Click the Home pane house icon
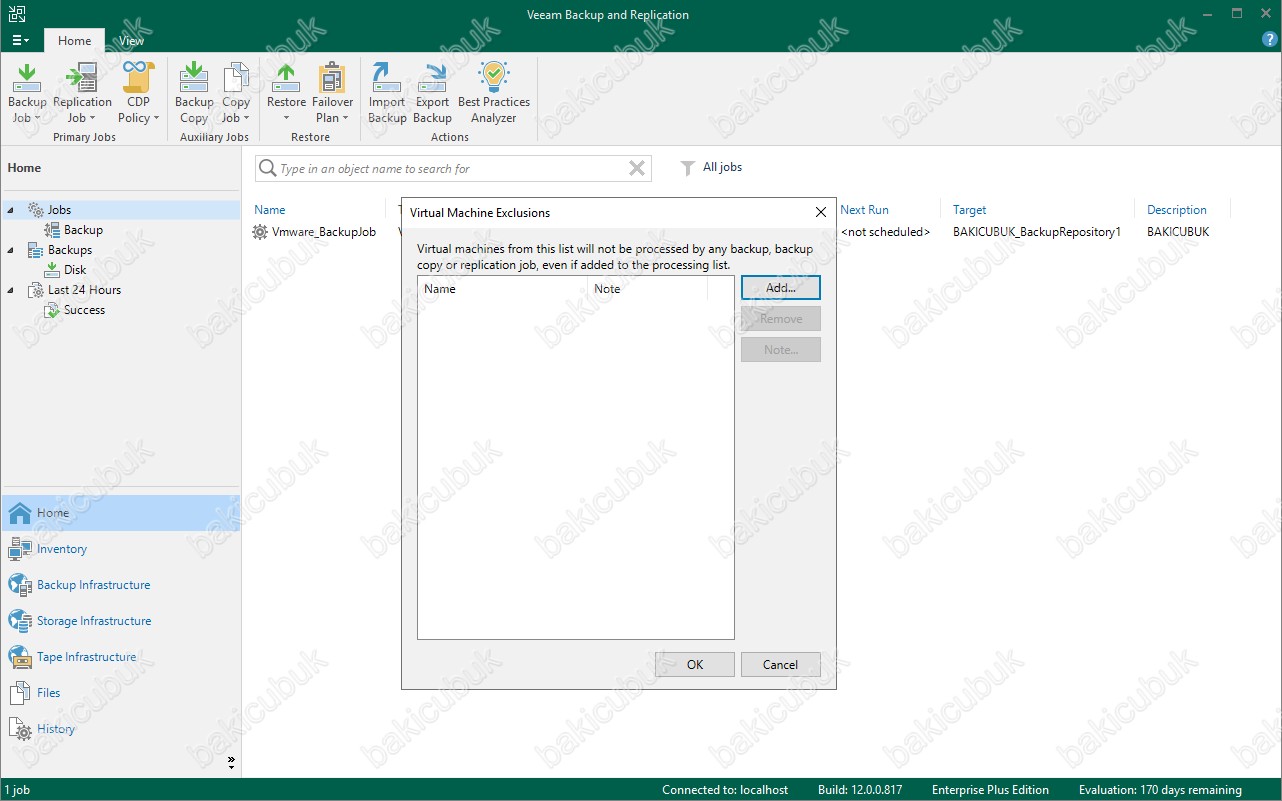The height and width of the screenshot is (801, 1282). [x=20, y=513]
